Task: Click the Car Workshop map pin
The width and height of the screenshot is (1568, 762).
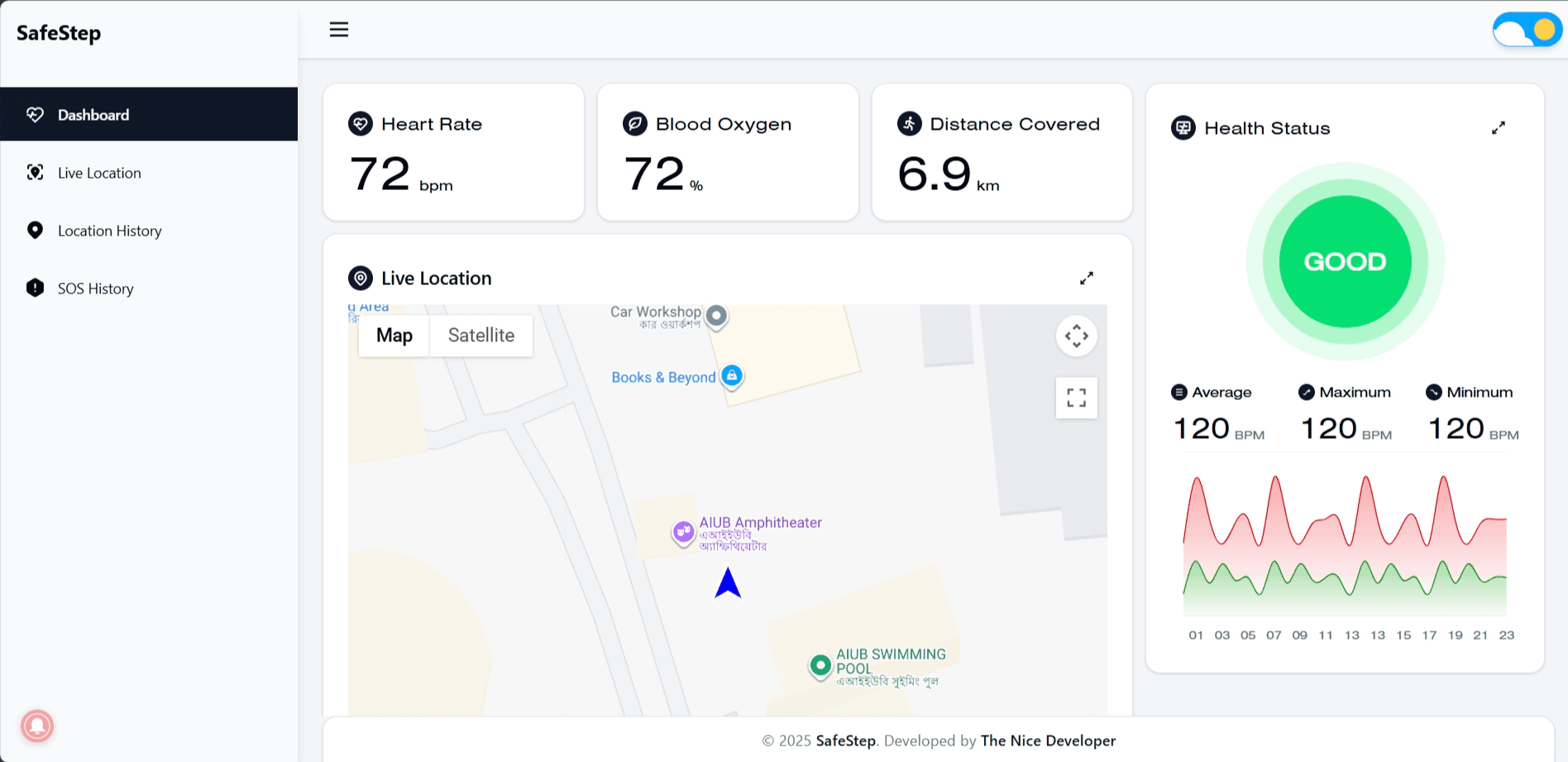Action: pos(717,316)
